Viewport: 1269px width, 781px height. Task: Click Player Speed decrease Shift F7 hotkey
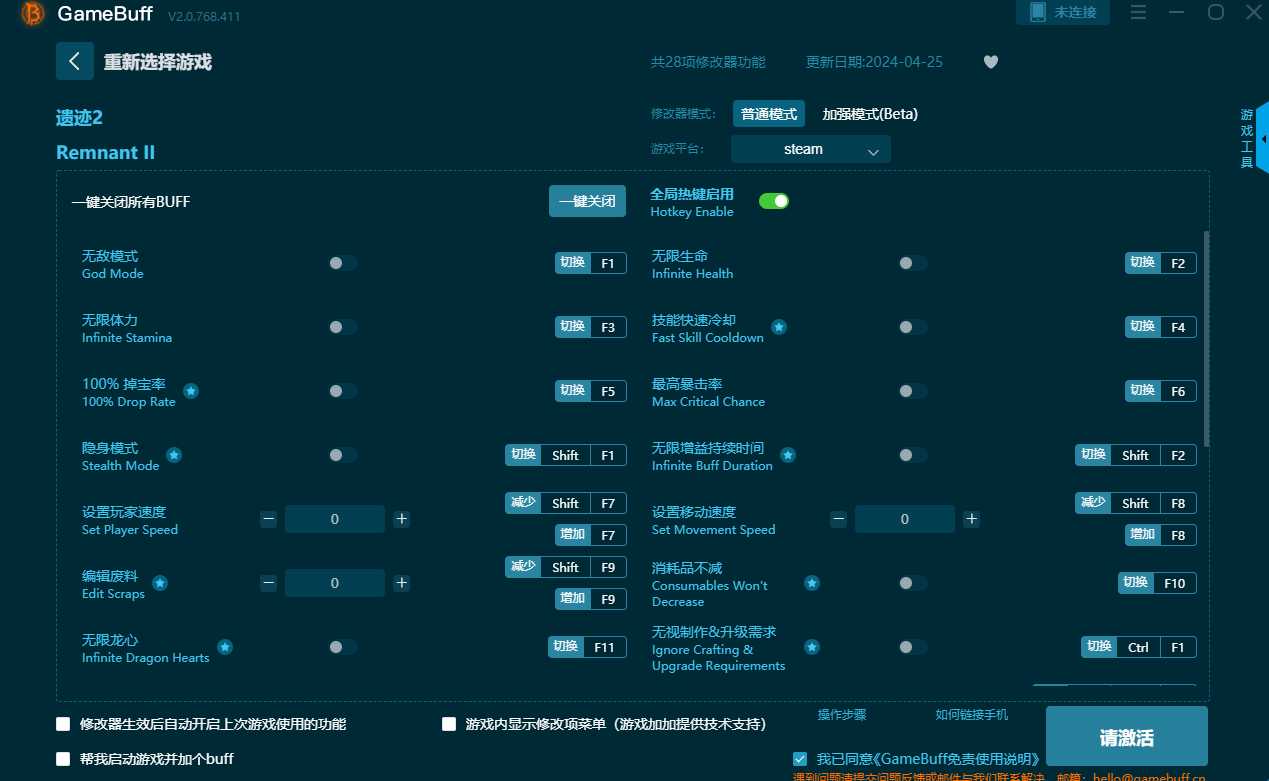point(566,503)
